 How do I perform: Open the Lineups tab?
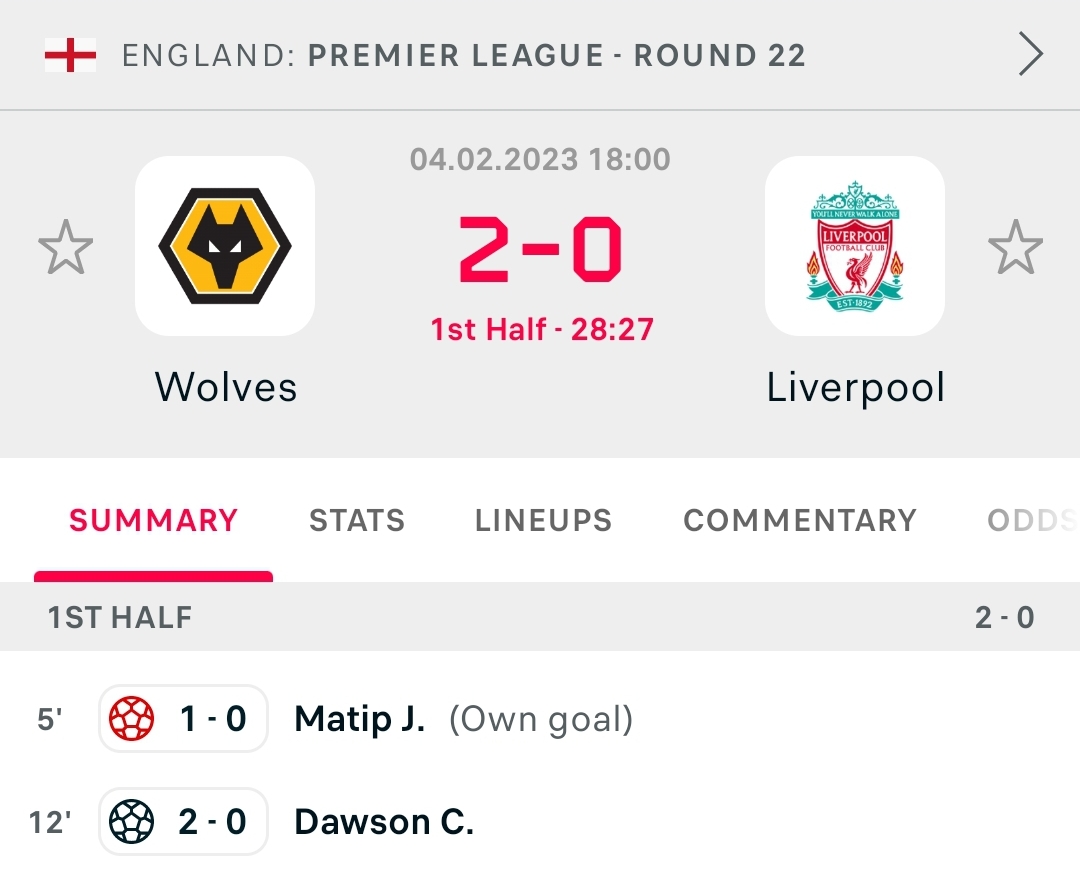coord(543,520)
